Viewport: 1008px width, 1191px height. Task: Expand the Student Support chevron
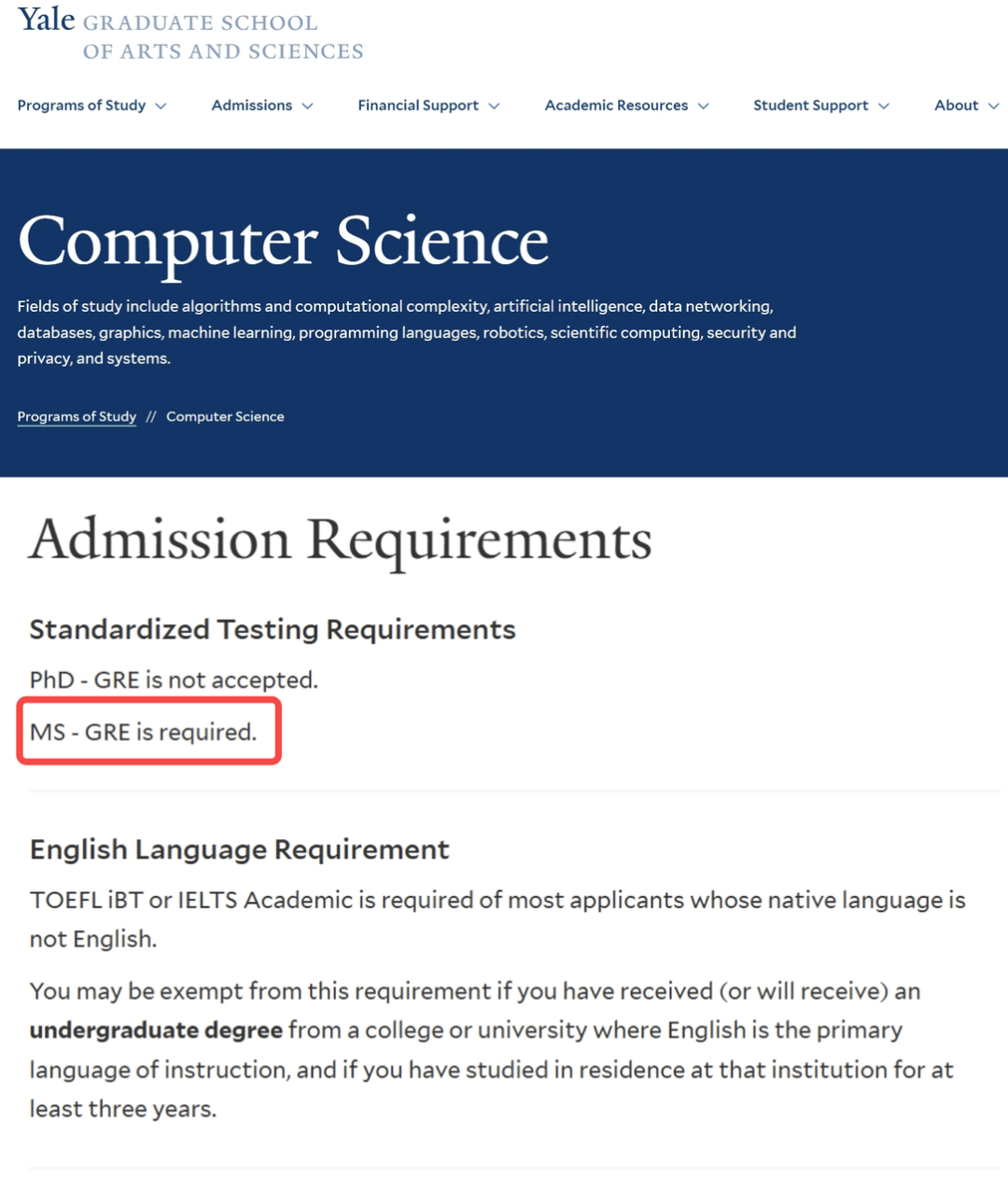coord(884,106)
